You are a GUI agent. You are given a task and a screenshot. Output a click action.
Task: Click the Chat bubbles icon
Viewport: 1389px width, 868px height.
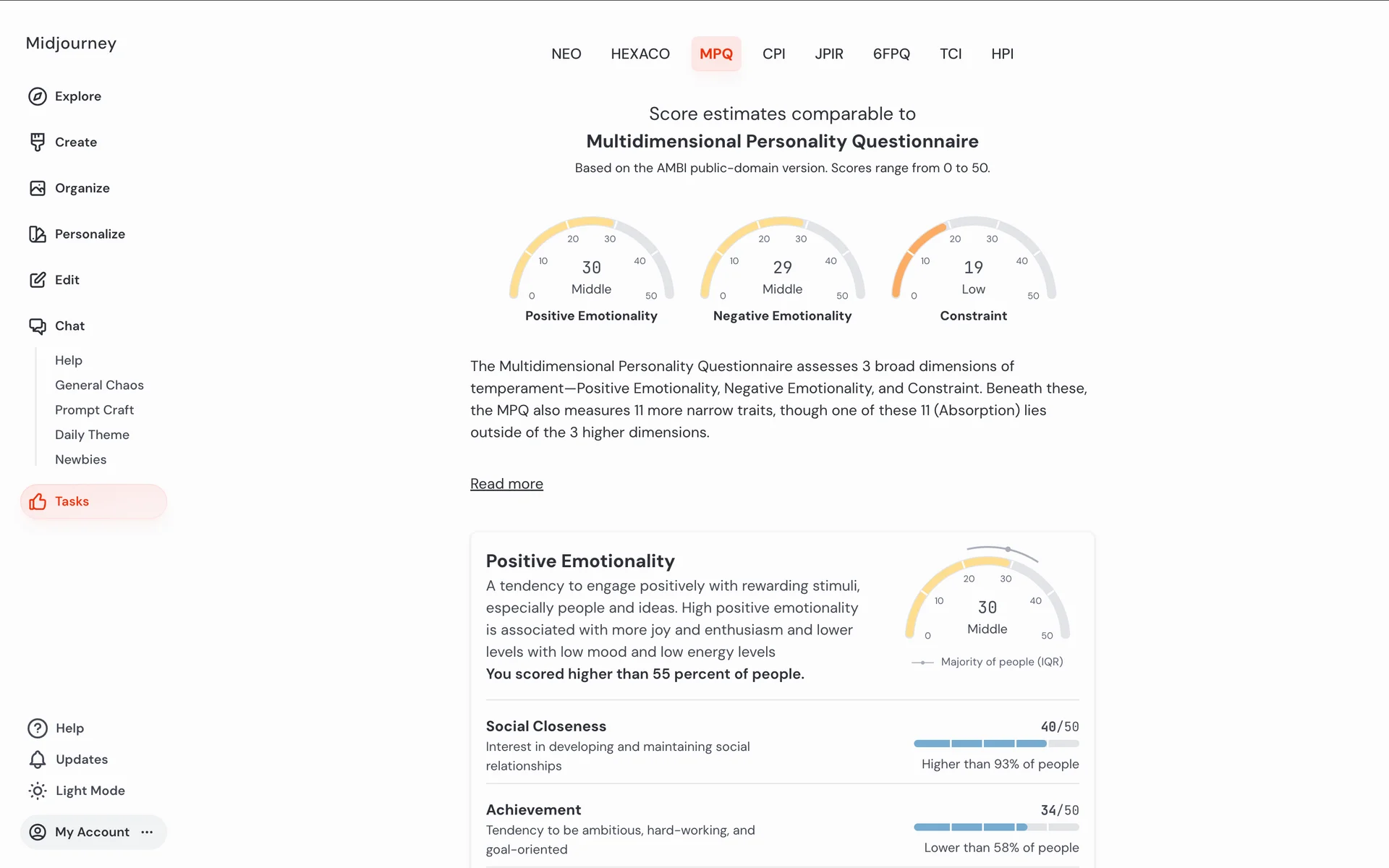[x=38, y=326]
